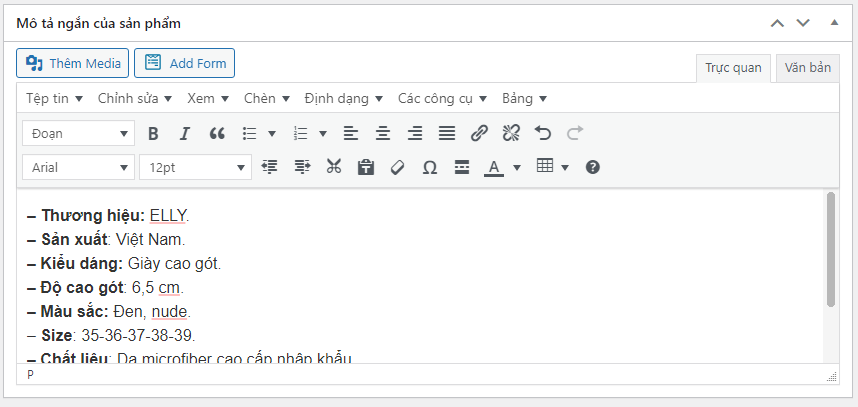The image size is (858, 407).
Task: Clear formatting with the eraser icon
Action: [x=397, y=167]
